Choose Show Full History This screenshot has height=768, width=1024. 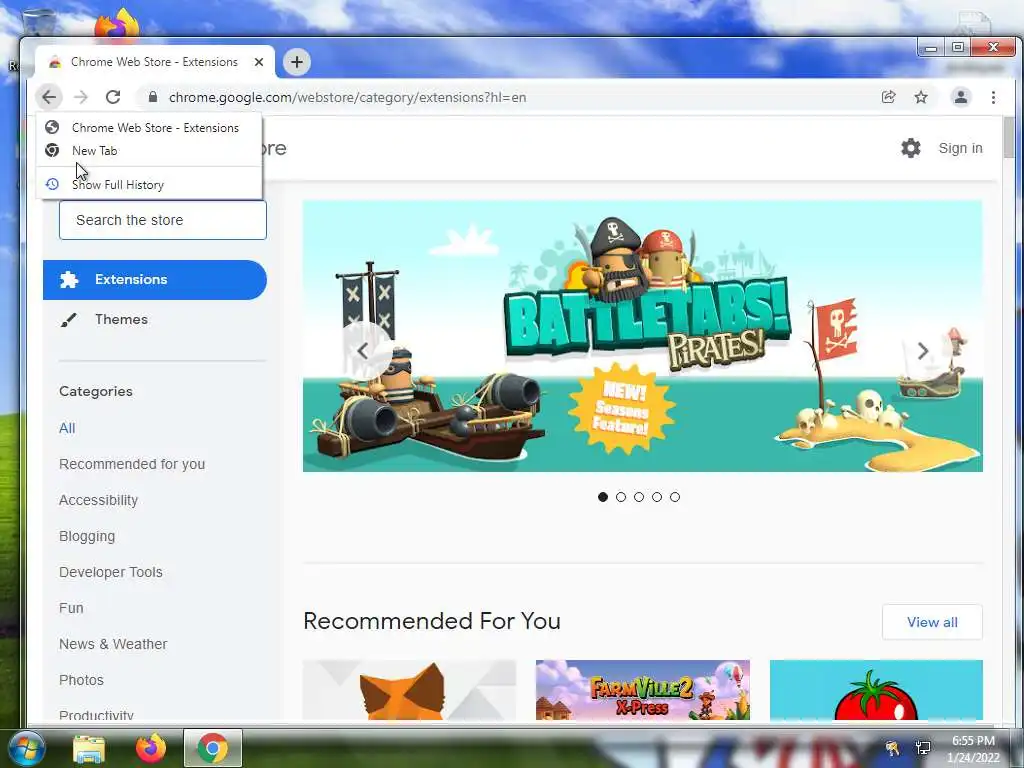point(150,185)
